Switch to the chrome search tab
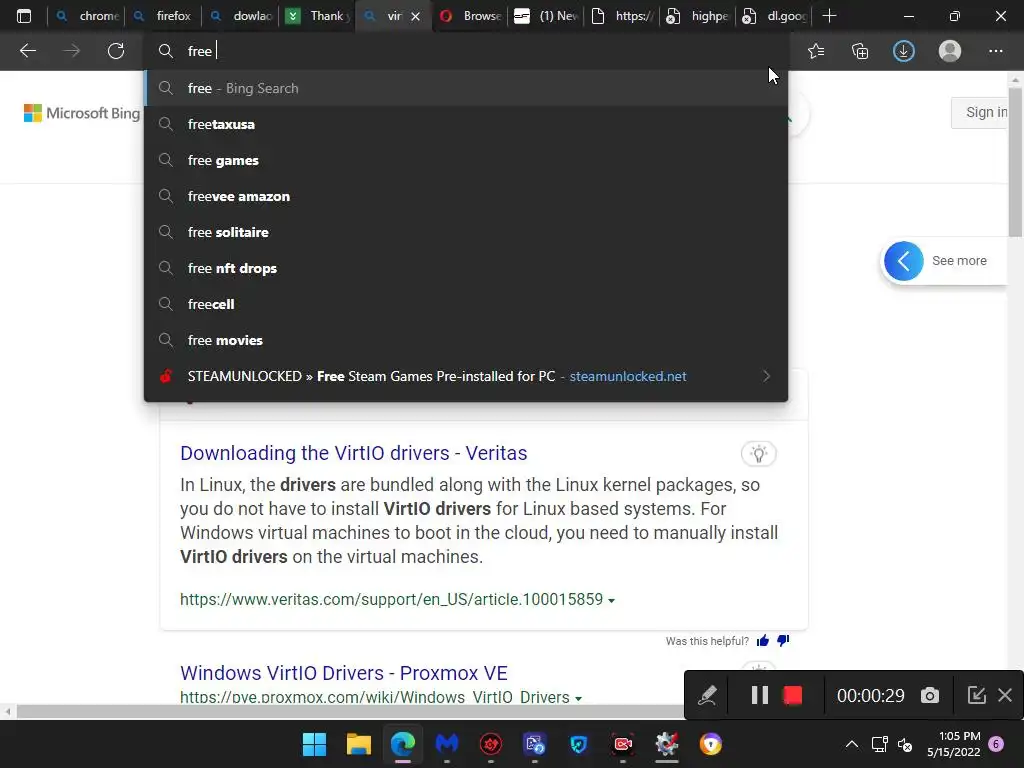Screen dimensions: 1024x768 [88, 16]
